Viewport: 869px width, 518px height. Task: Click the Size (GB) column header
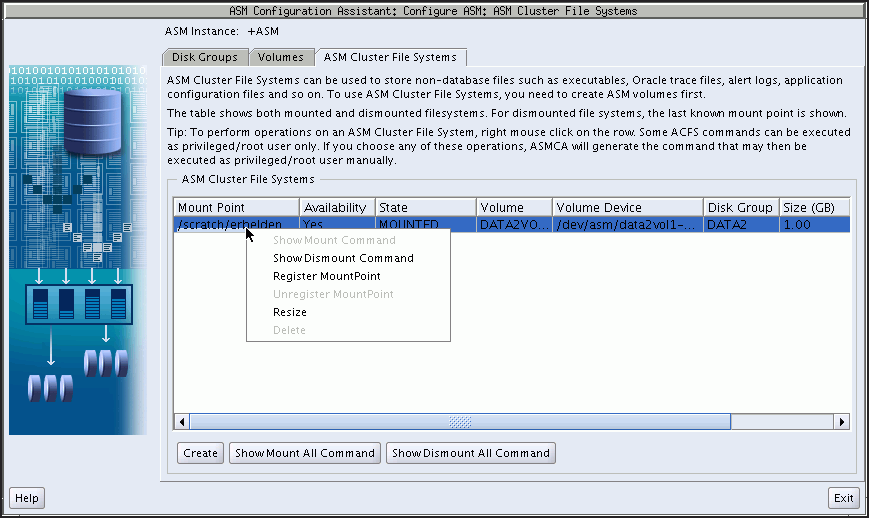(x=814, y=207)
